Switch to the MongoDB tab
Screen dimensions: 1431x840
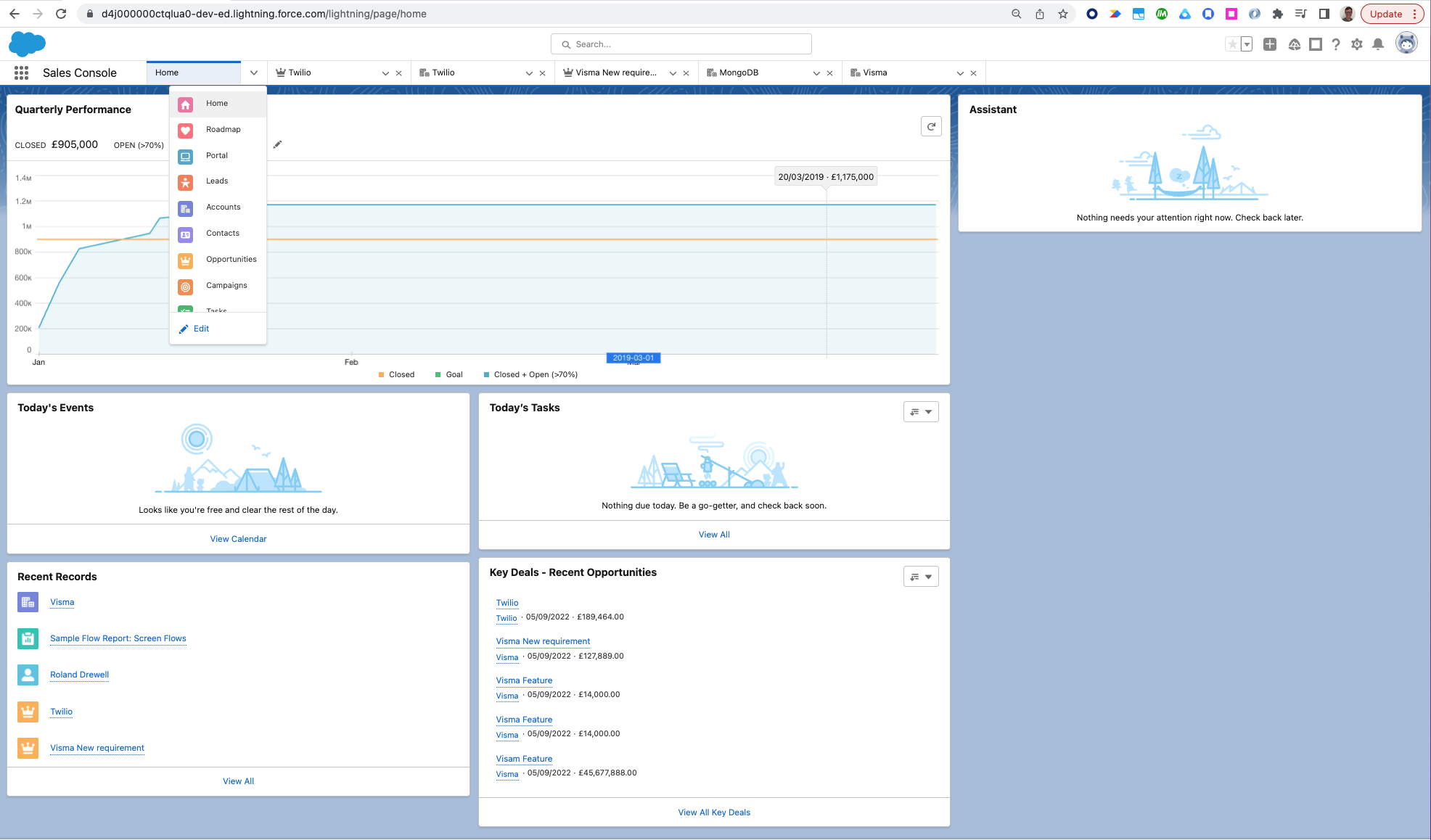pyautogui.click(x=739, y=73)
